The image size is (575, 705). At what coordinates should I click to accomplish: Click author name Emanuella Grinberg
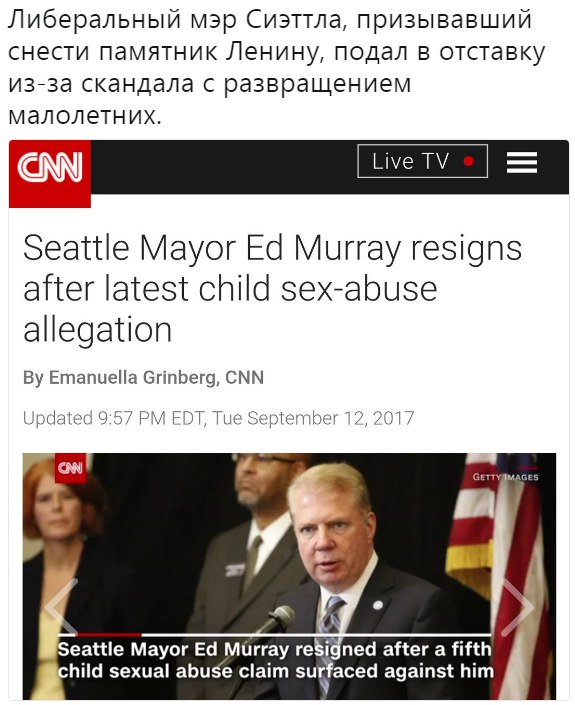(131, 377)
